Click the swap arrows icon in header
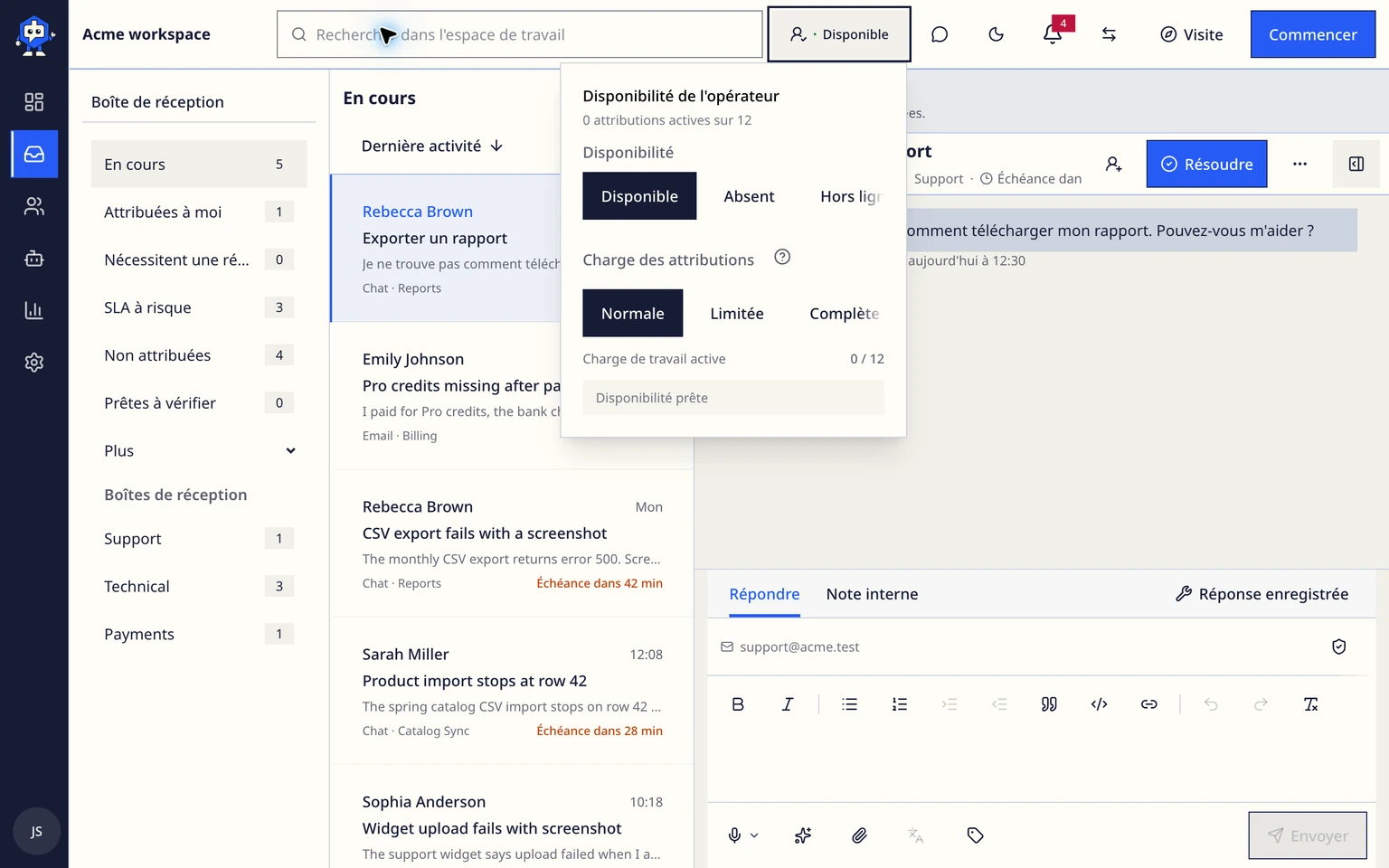The image size is (1389, 868). pos(1109,34)
